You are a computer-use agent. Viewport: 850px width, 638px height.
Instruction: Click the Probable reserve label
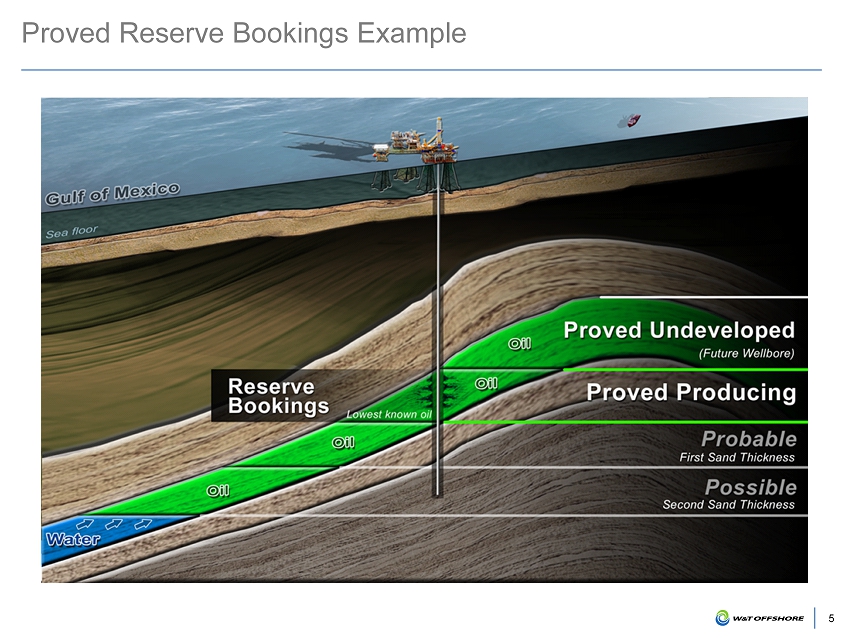tap(749, 439)
